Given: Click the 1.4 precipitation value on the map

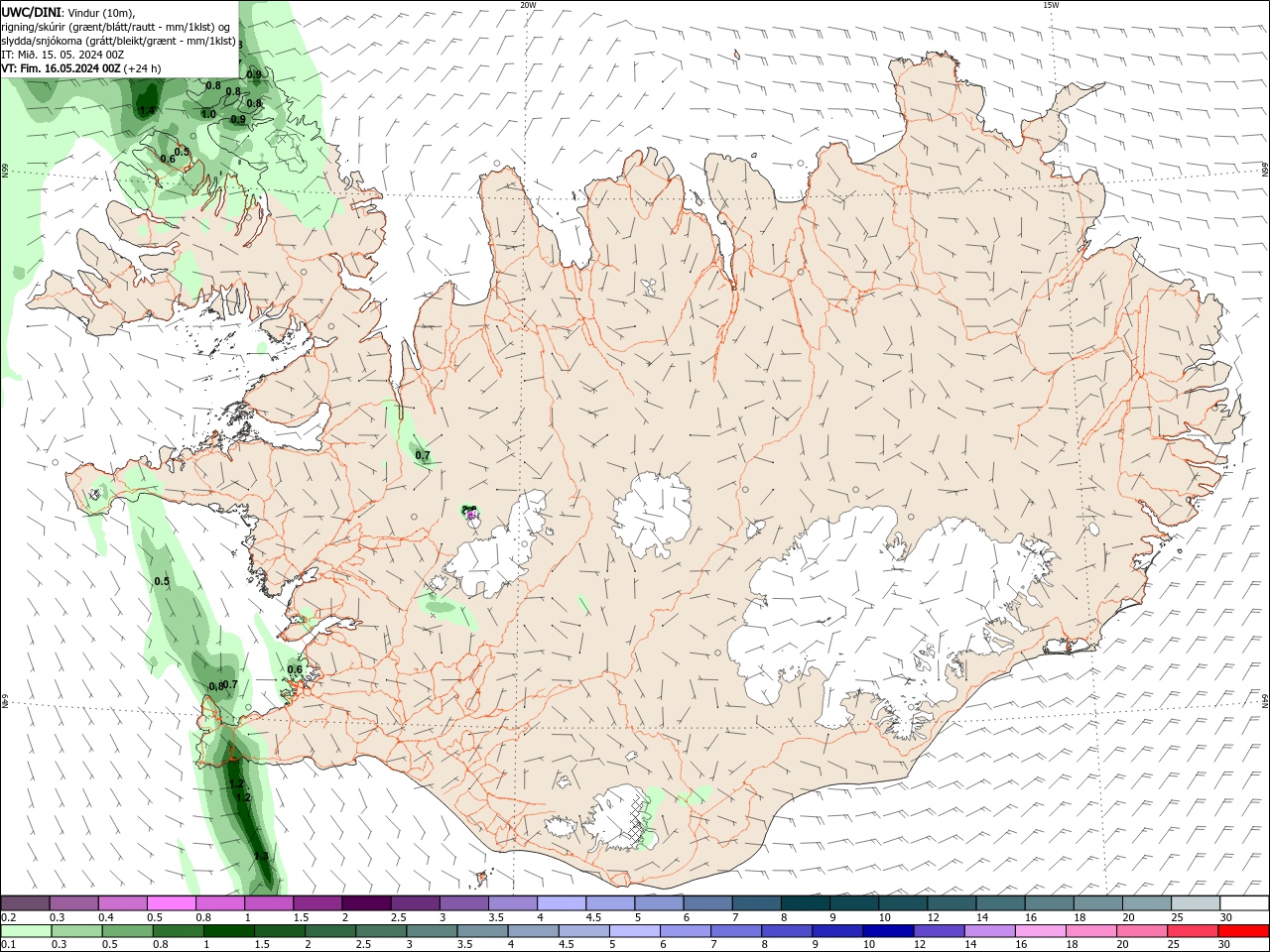Looking at the screenshot, I should pyautogui.click(x=147, y=110).
